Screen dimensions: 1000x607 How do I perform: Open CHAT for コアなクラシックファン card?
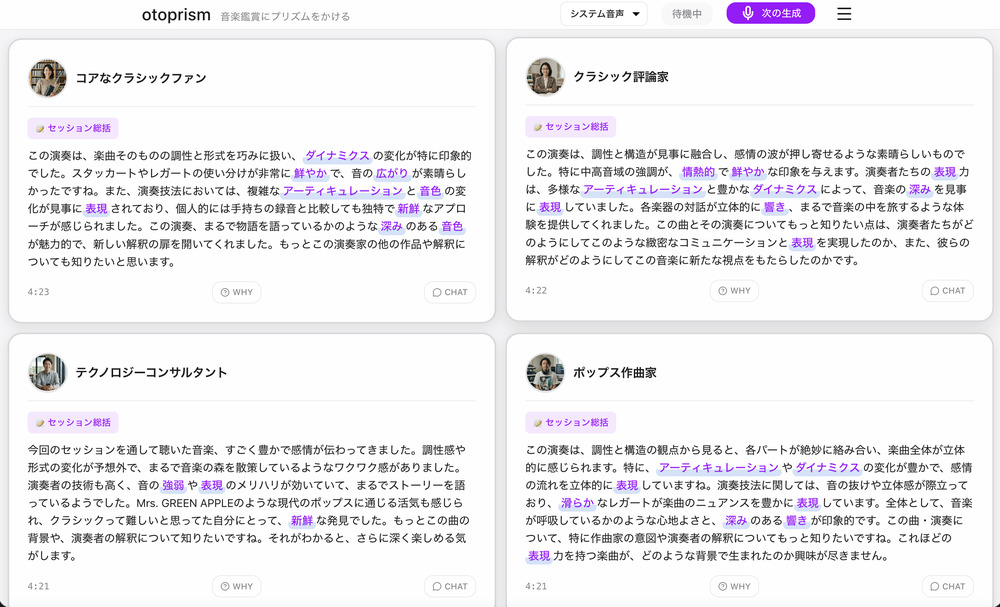(x=450, y=292)
